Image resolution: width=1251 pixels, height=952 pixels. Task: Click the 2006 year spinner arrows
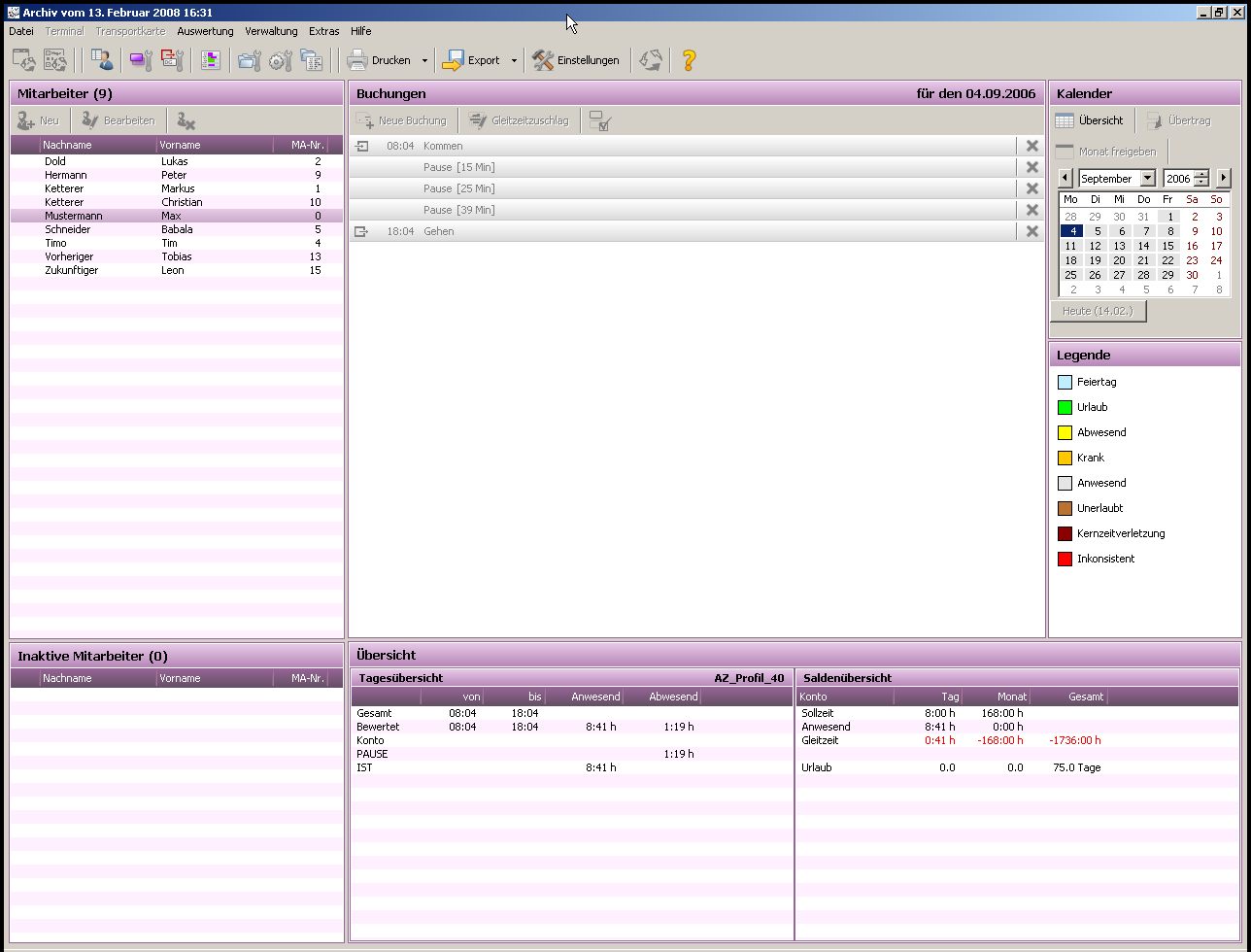1201,179
